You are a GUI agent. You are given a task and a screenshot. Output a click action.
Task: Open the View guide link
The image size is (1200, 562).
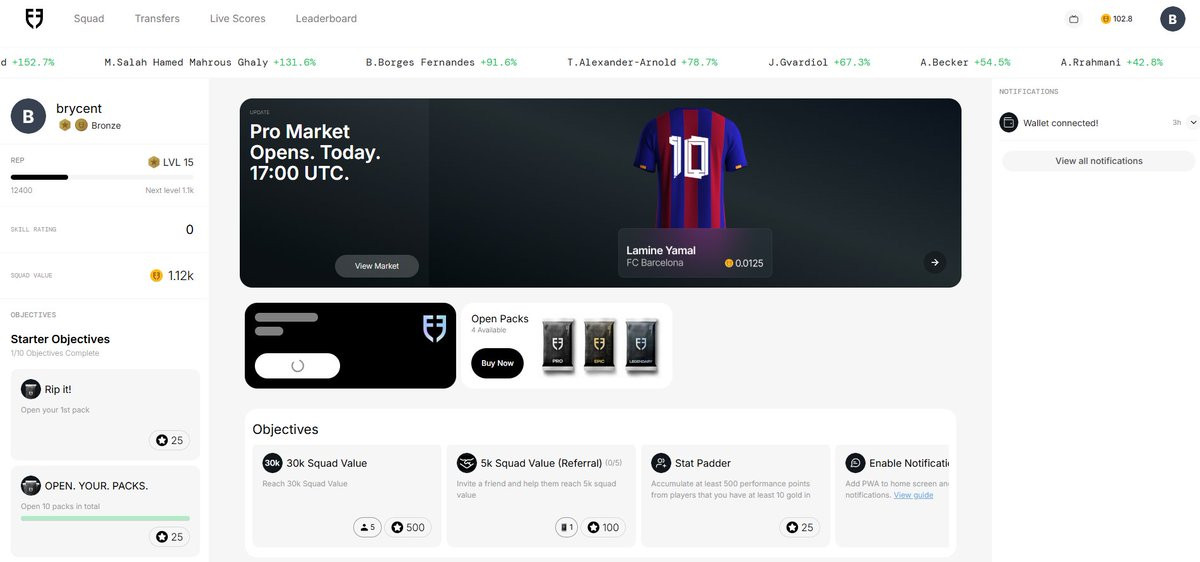[x=913, y=495]
